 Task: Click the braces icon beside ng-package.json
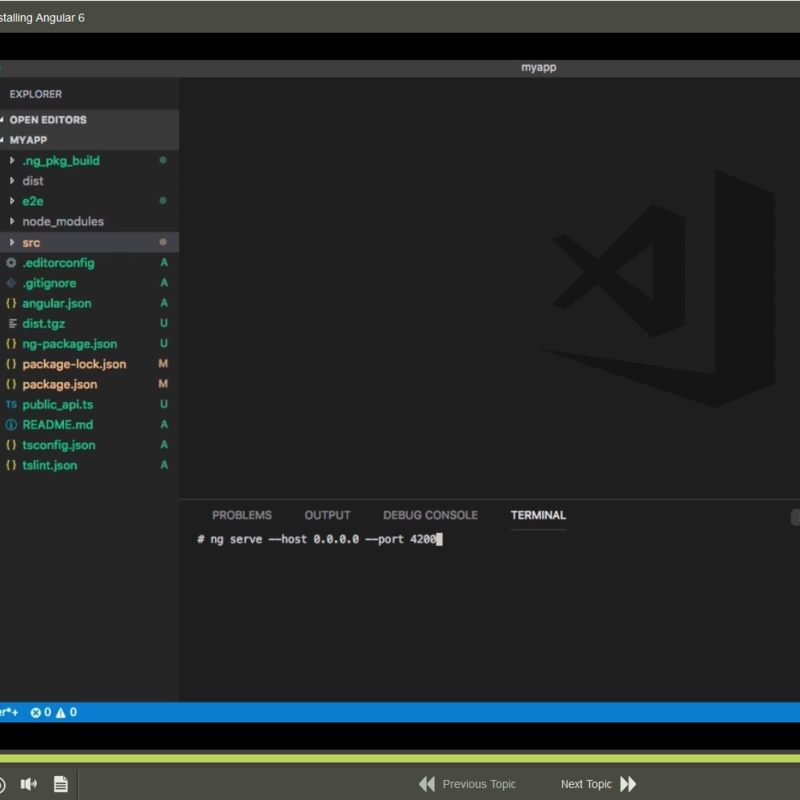click(11, 343)
